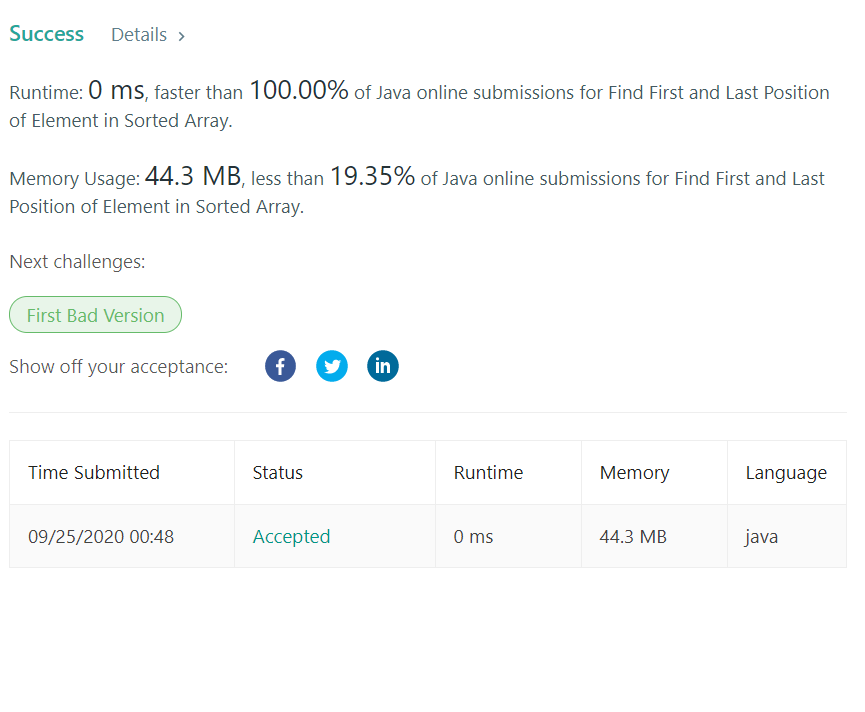
Task: Click the Status column header
Action: pos(277,473)
